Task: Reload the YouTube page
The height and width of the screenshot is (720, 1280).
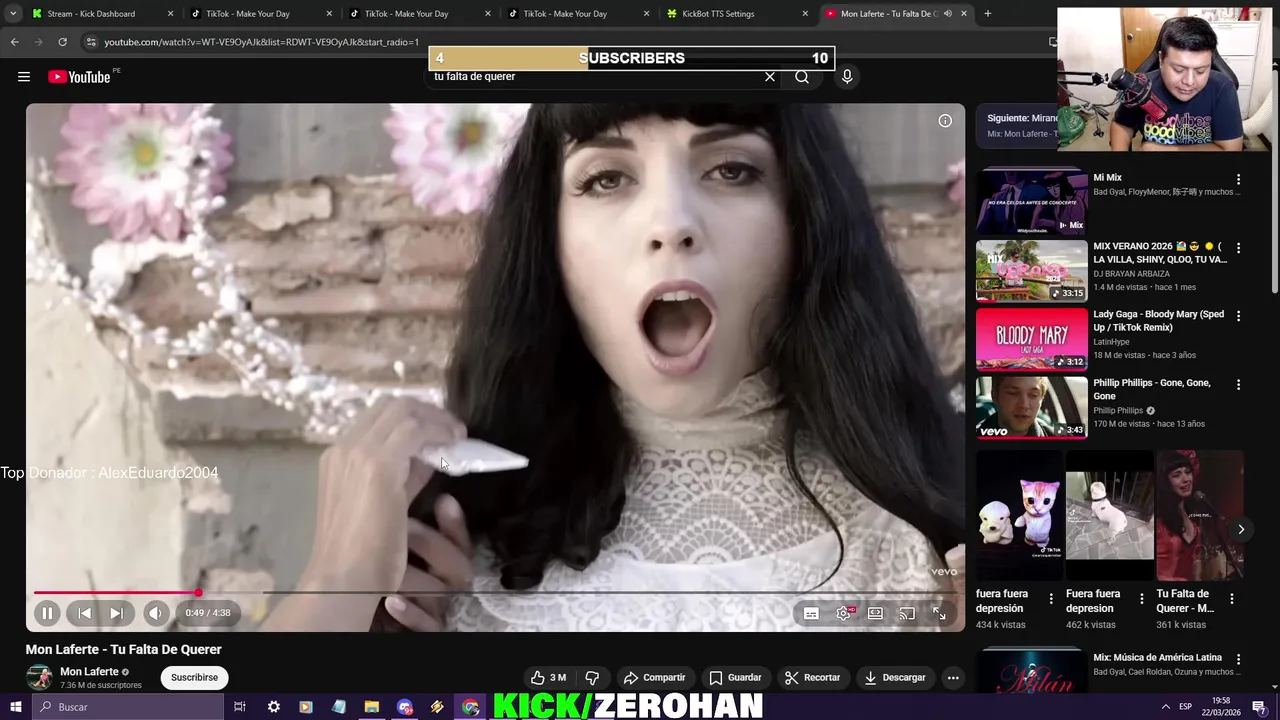Action: 62,42
